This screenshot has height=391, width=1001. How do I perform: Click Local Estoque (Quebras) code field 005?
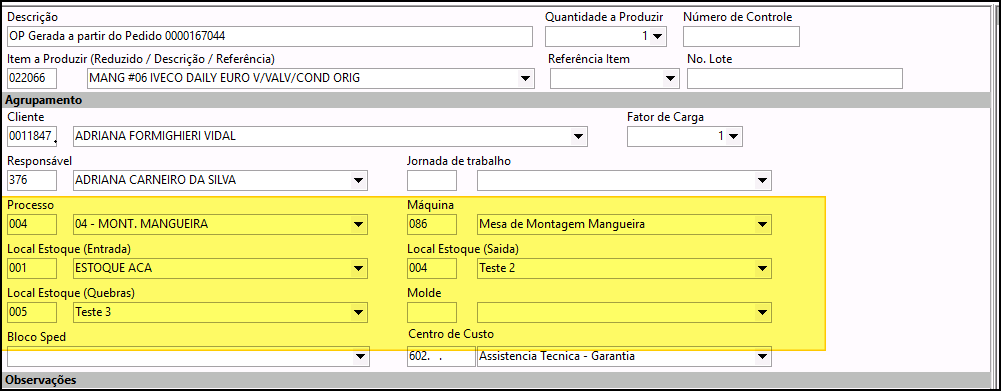pos(32,312)
